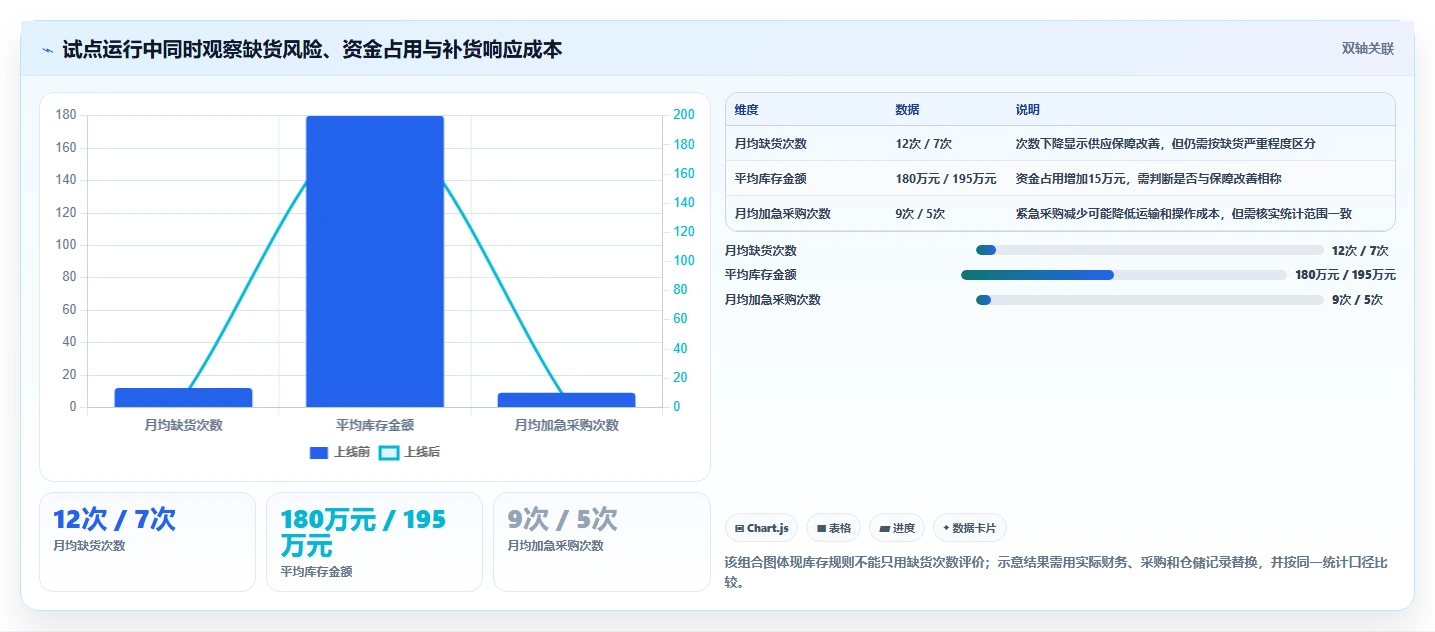
Task: Click the 月均加急采购次数 x-axis label
Action: tap(566, 425)
